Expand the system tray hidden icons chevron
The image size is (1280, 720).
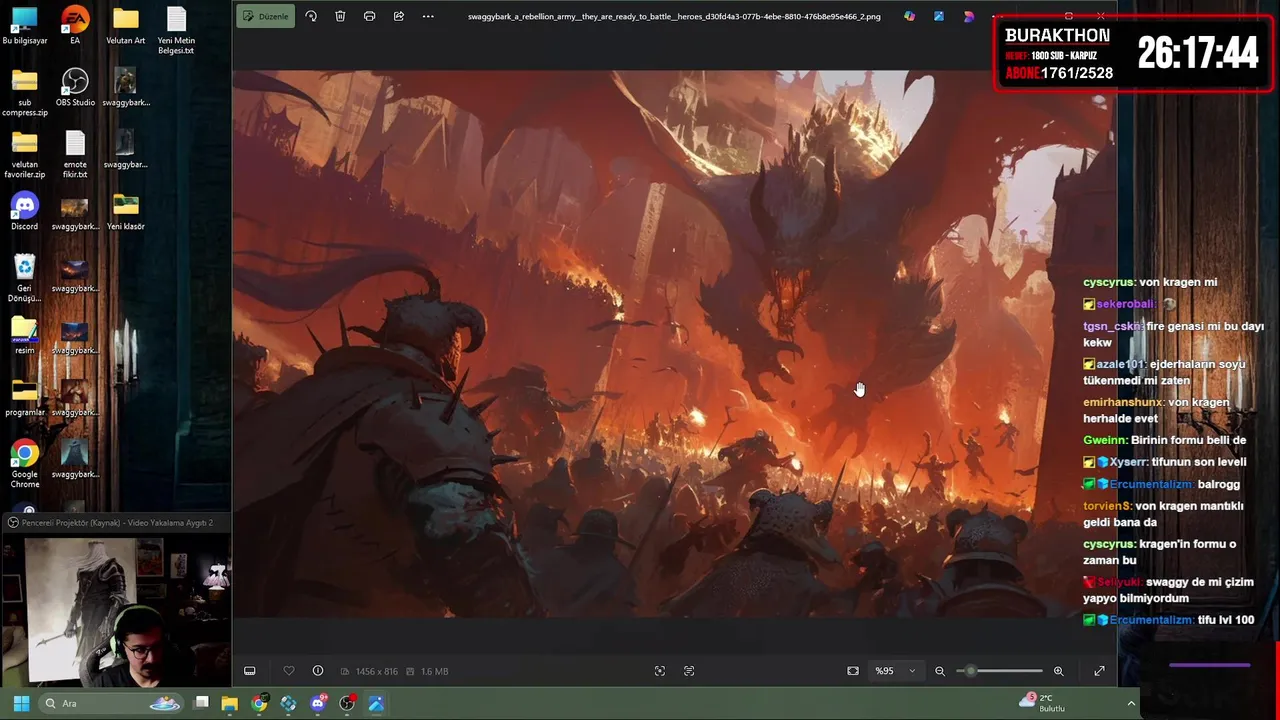click(1131, 703)
